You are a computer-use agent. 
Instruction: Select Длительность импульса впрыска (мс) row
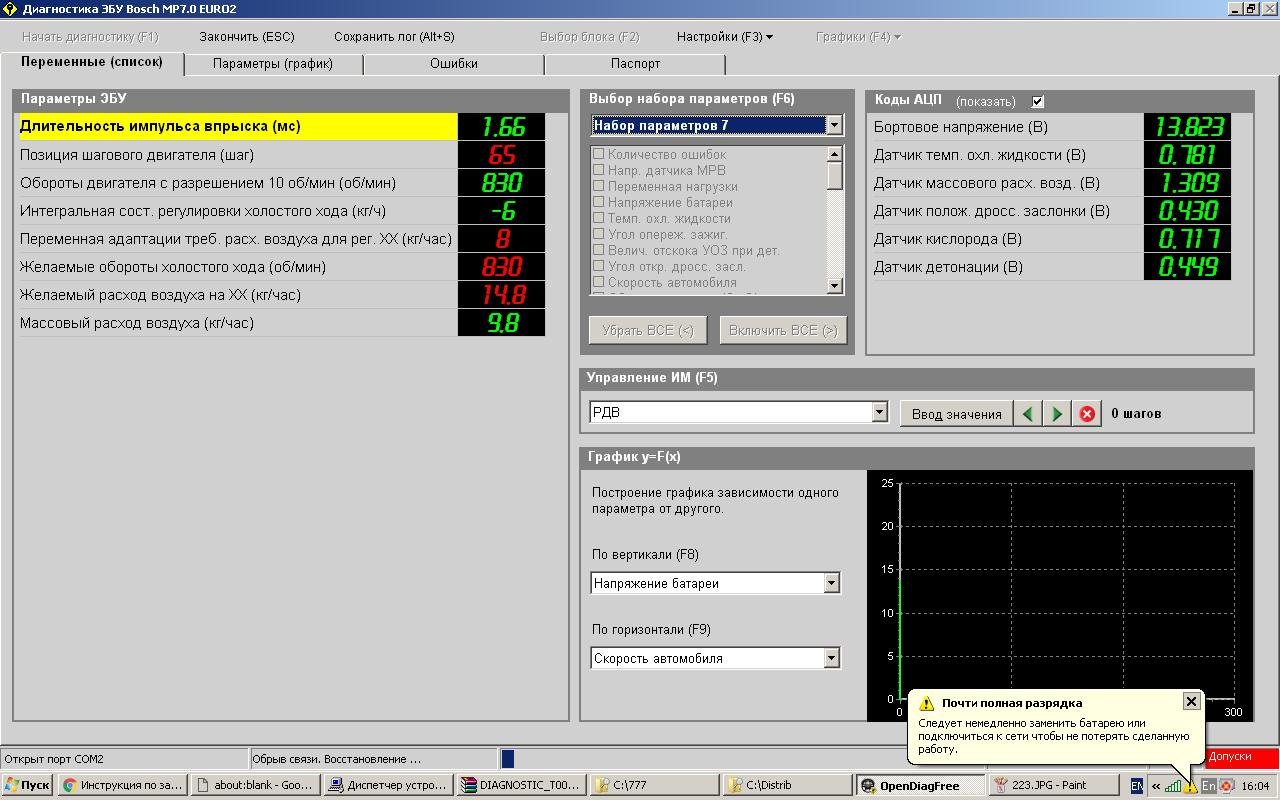click(282, 126)
